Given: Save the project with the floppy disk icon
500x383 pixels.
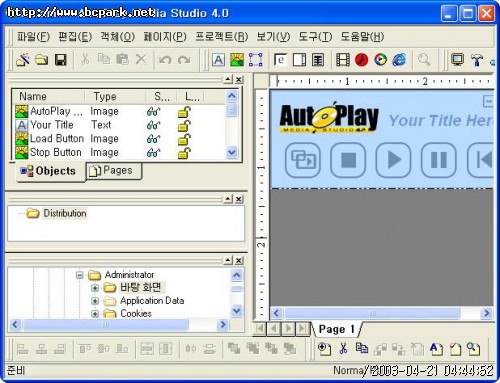Looking at the screenshot, I should 61,60.
